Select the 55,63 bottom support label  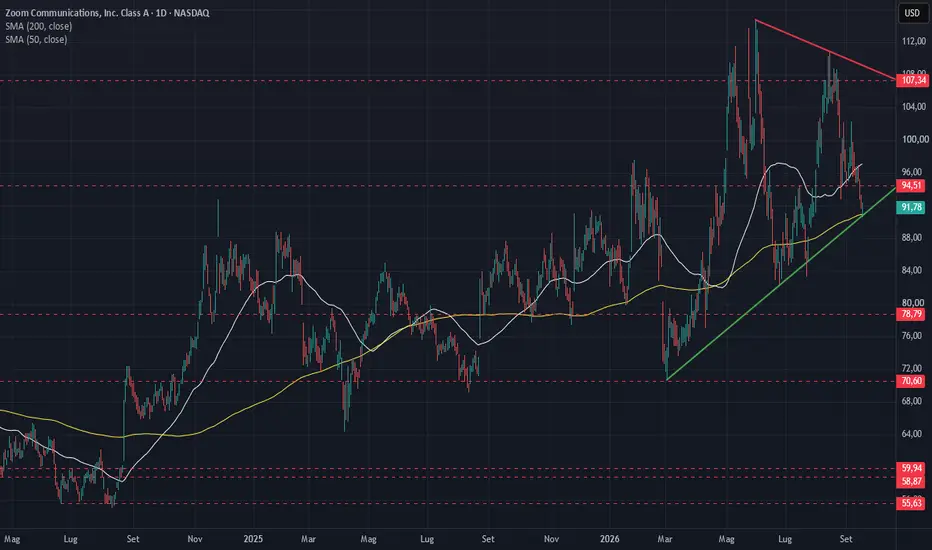click(x=911, y=503)
